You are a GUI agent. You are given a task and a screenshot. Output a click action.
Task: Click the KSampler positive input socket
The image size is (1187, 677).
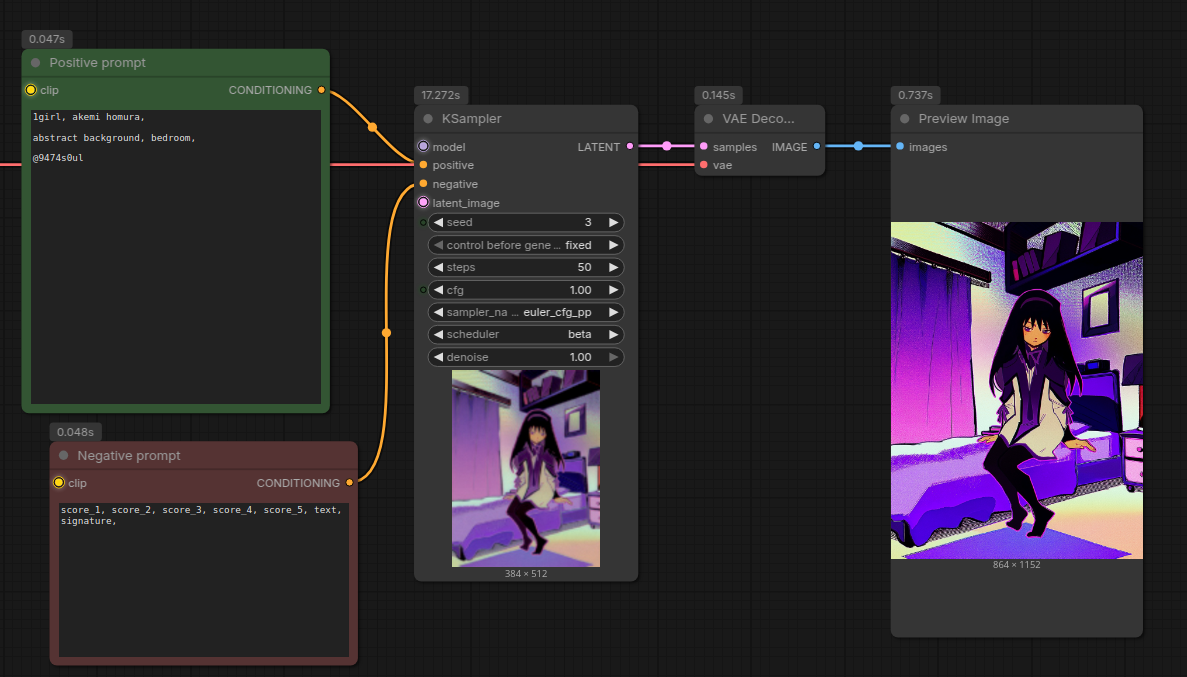click(x=423, y=165)
